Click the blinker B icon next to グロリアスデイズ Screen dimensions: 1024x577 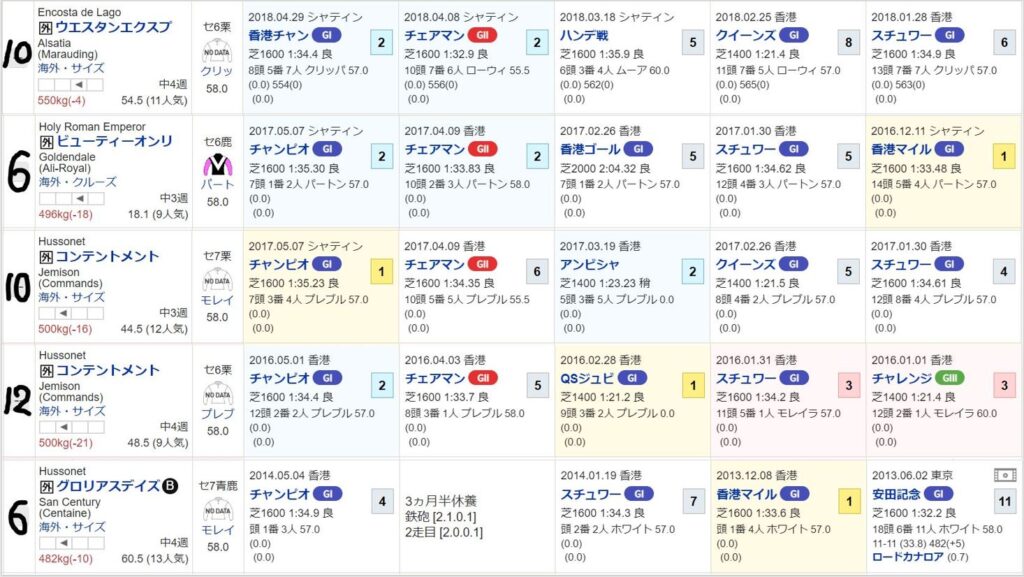coord(170,487)
